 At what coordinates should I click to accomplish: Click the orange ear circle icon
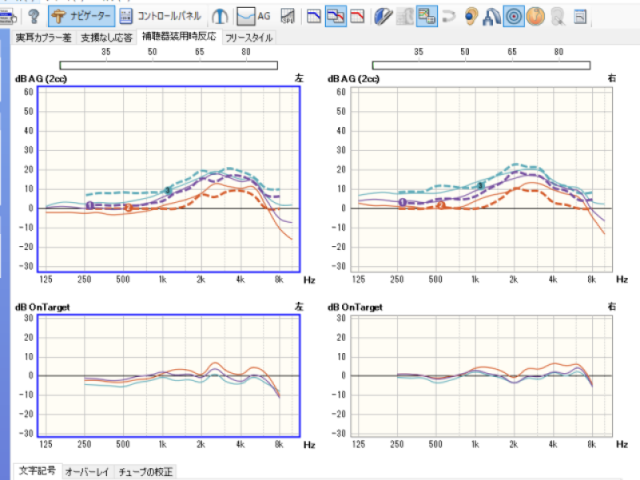tap(536, 16)
